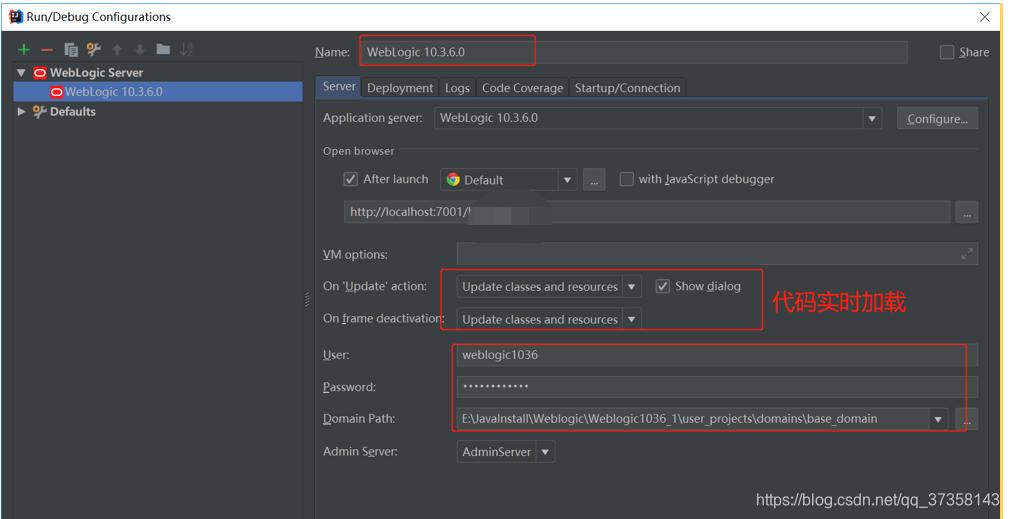Open On 'Update' action dropdown
The image size is (1010, 519).
click(x=631, y=287)
